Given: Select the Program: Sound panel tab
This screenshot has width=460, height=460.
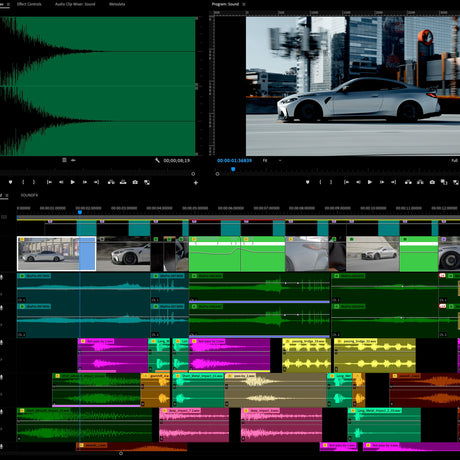Looking at the screenshot, I should click(225, 4).
